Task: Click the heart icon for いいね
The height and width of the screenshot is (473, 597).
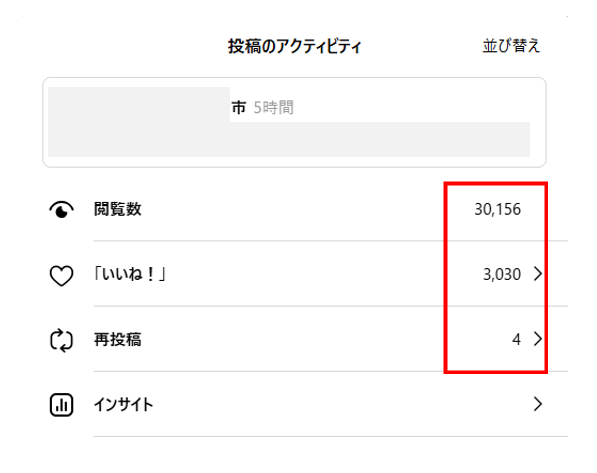Action: point(61,275)
